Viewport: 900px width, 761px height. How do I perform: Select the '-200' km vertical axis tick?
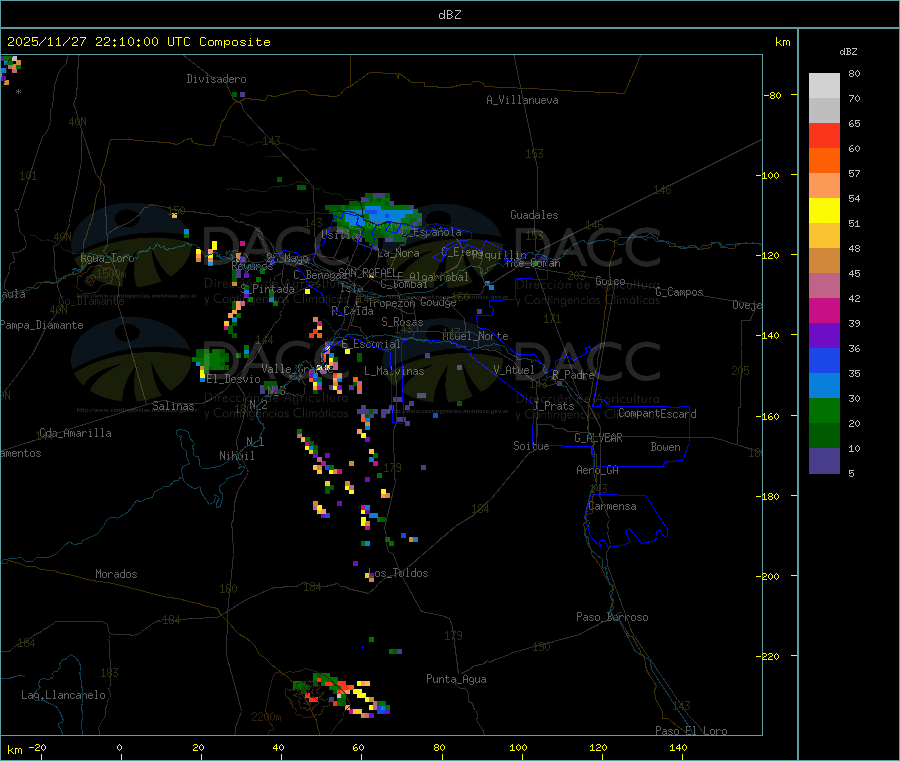pyautogui.click(x=767, y=576)
